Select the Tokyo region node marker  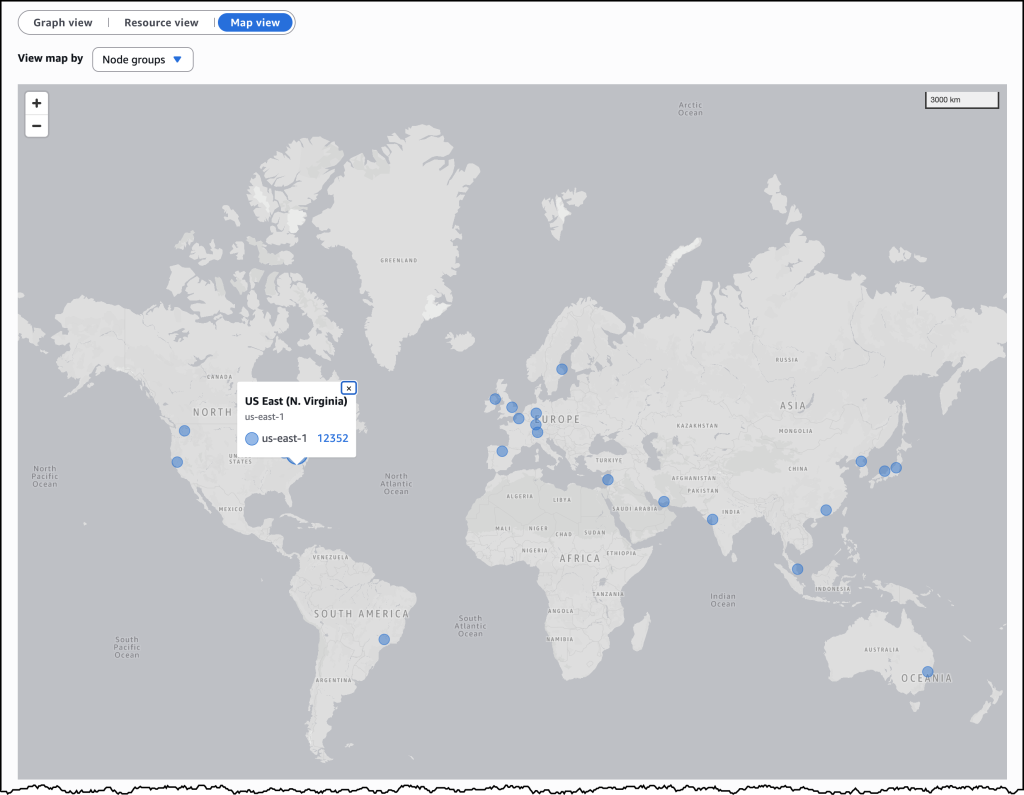point(896,466)
